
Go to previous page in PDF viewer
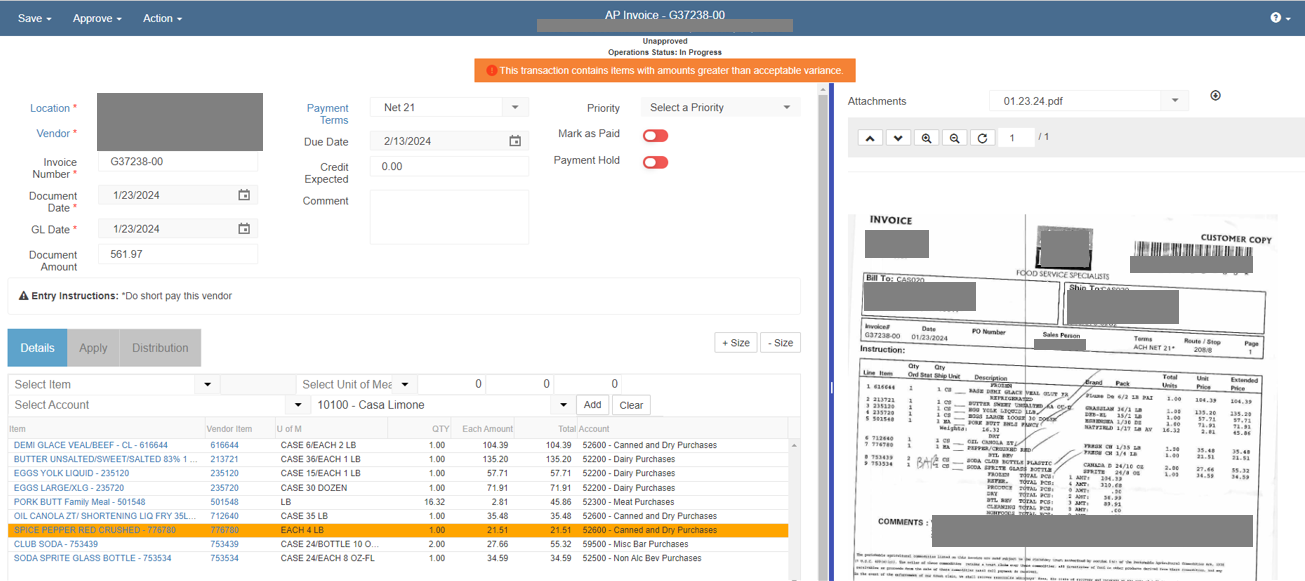pos(870,138)
